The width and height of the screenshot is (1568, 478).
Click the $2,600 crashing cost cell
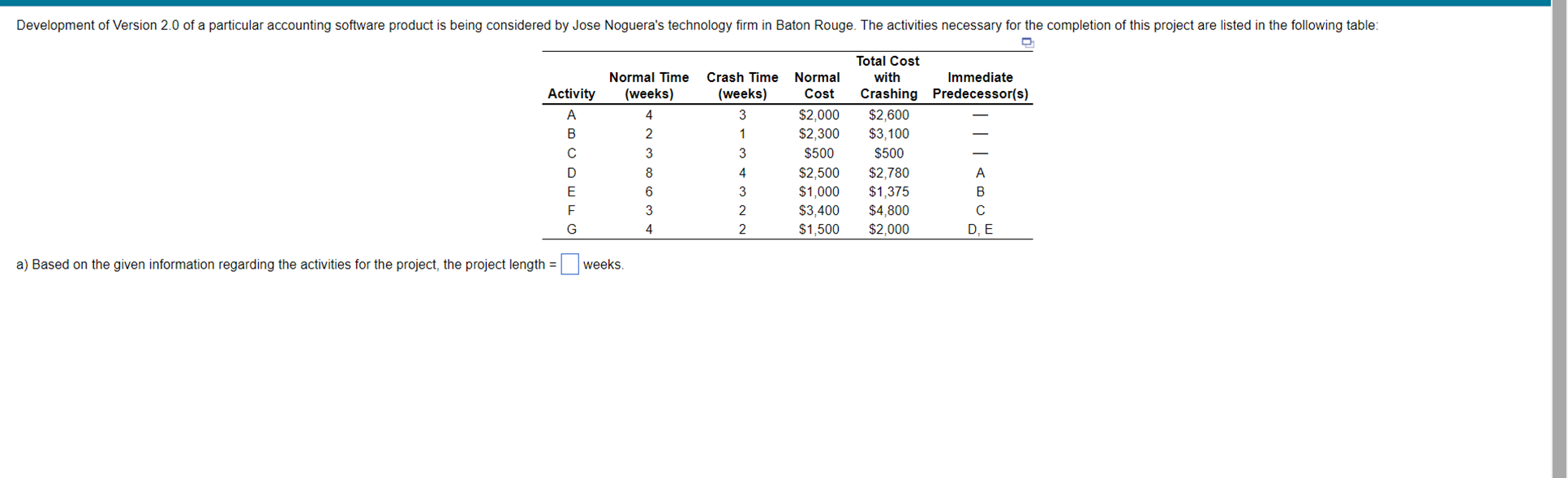[889, 115]
